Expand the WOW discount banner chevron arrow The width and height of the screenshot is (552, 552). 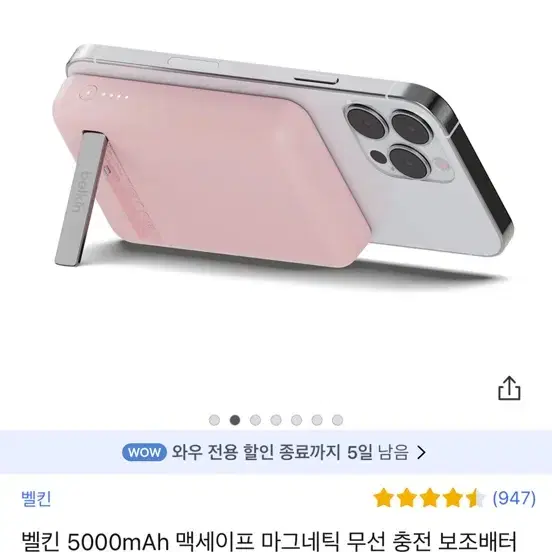point(421,453)
